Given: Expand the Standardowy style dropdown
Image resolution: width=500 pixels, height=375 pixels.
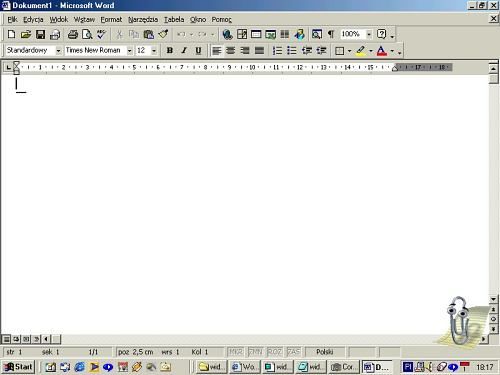Looking at the screenshot, I should 58,51.
